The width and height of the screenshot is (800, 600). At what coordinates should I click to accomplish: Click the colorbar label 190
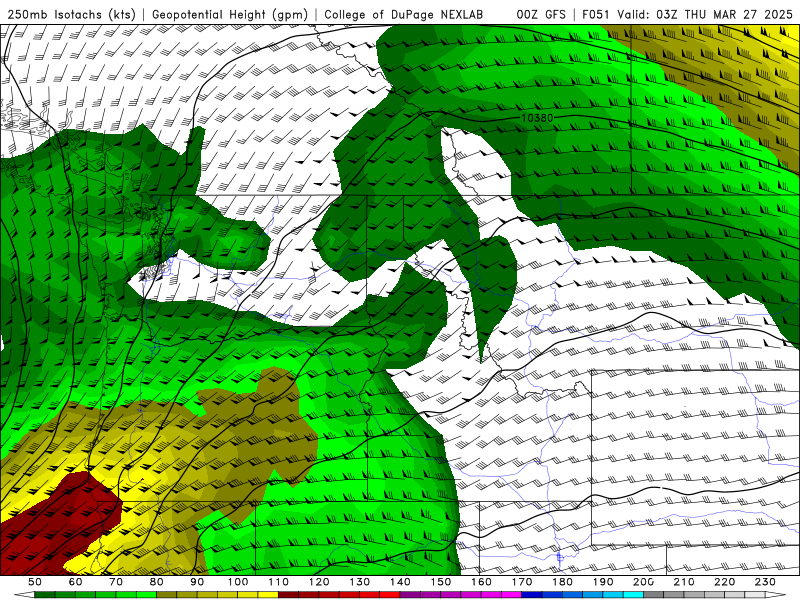coord(603,582)
